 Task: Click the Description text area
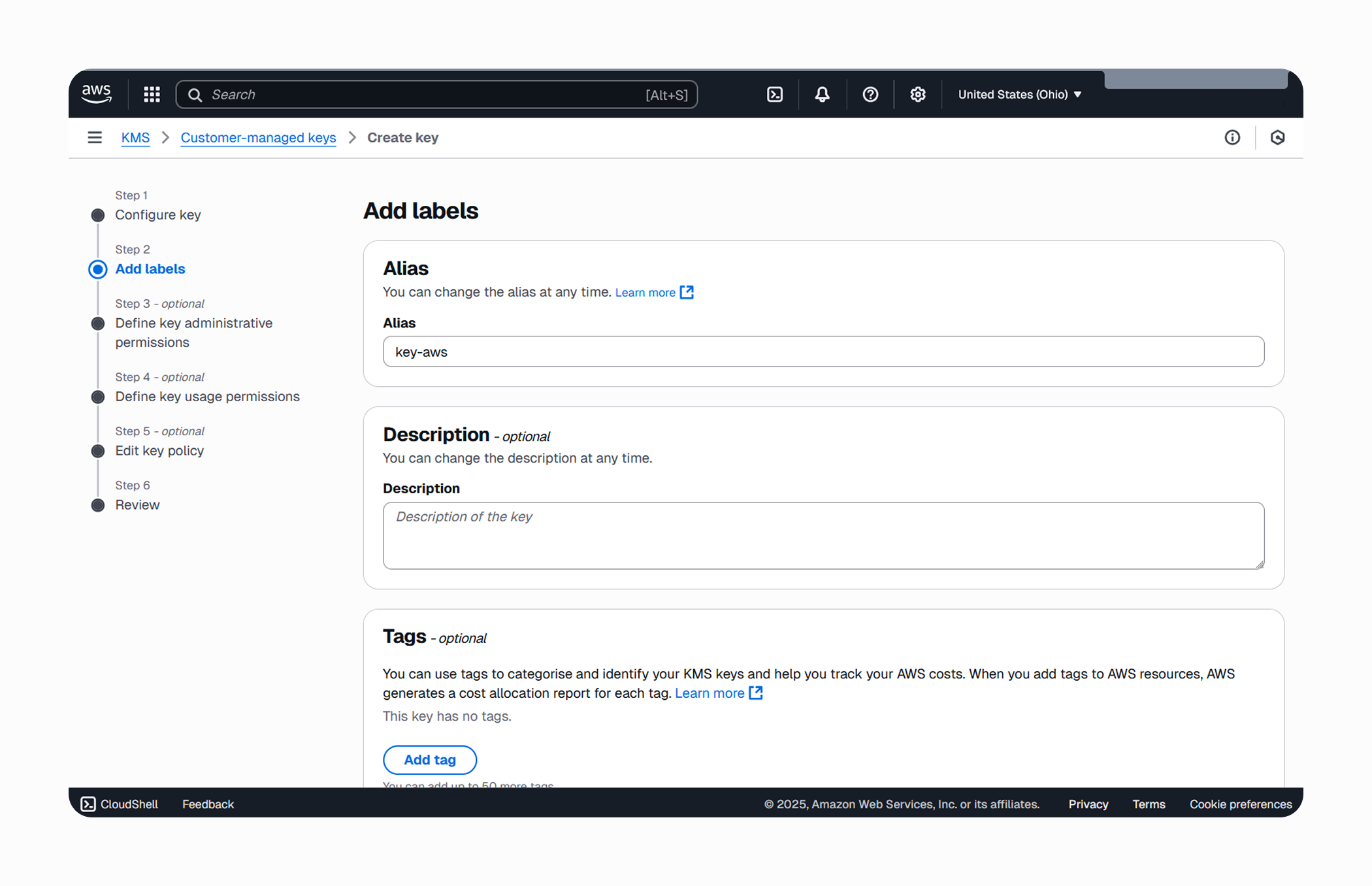[823, 536]
